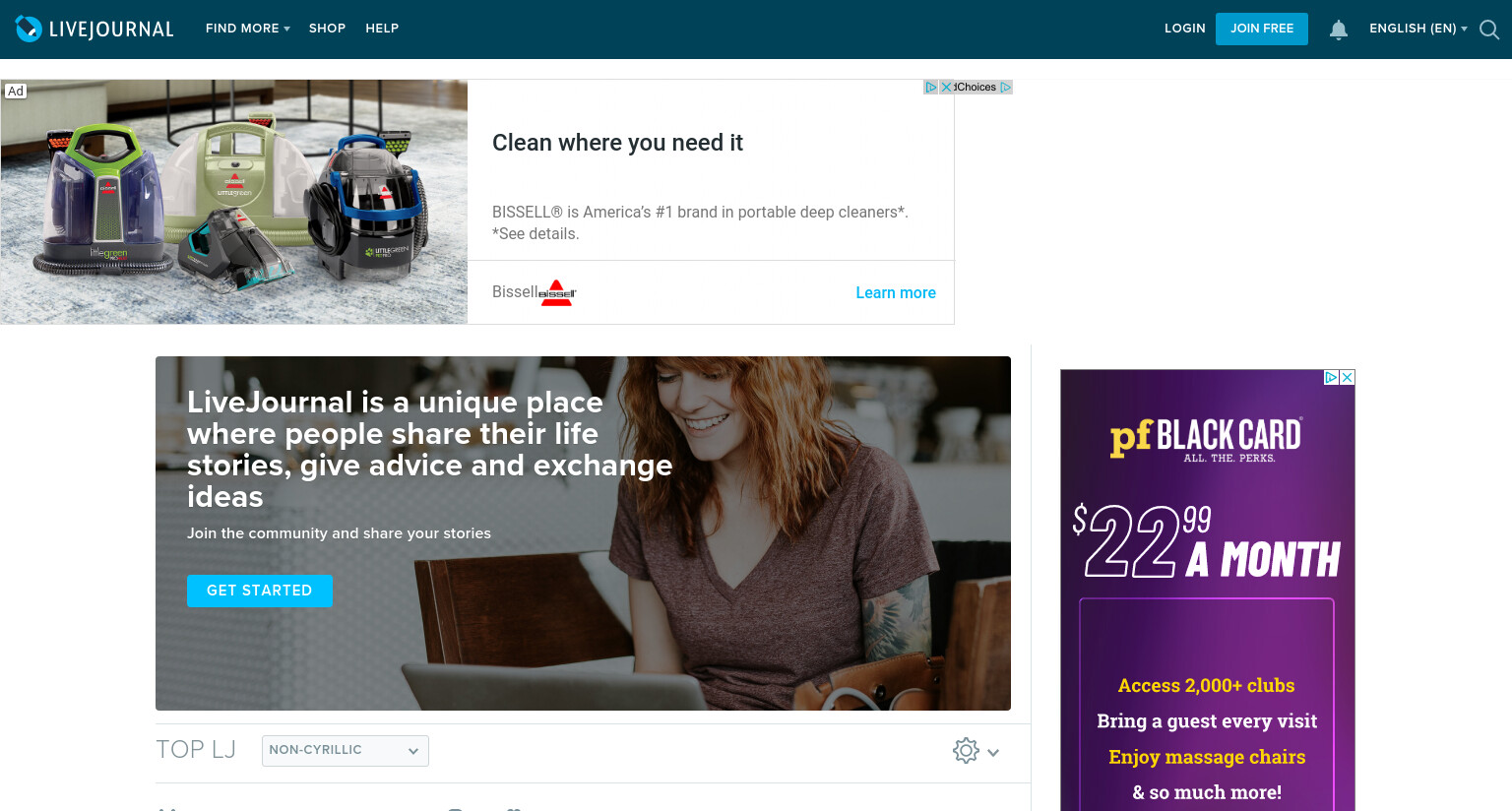Click the Bissell cleaners ad image
Viewport: 1512px width, 811px height.
point(234,202)
